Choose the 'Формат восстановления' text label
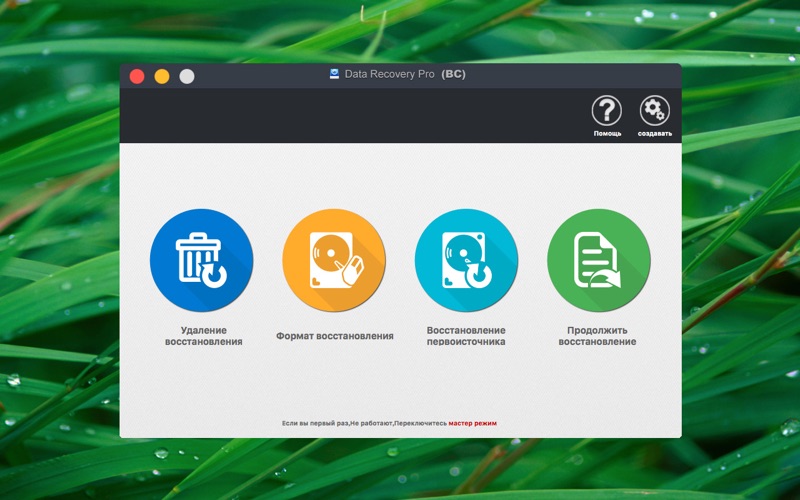This screenshot has width=800, height=500. (335, 336)
